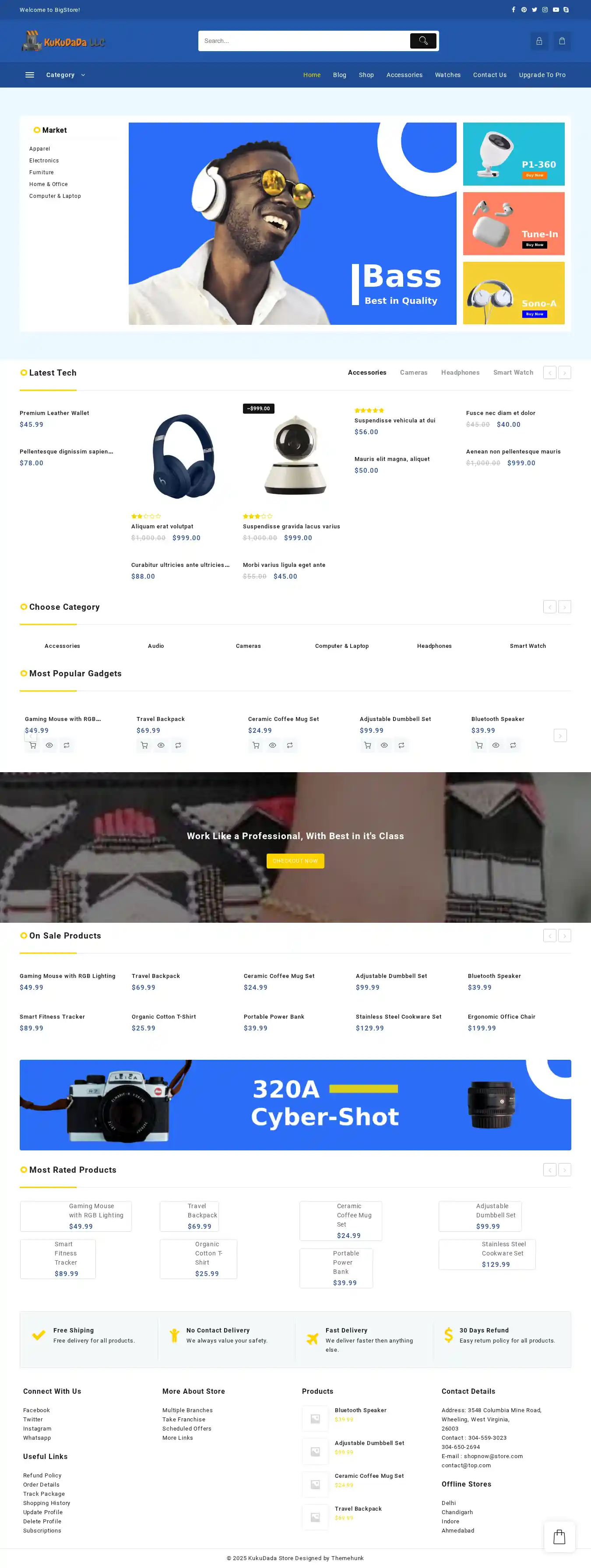Open Refund Policy footer link
591x1568 pixels.
point(42,1476)
